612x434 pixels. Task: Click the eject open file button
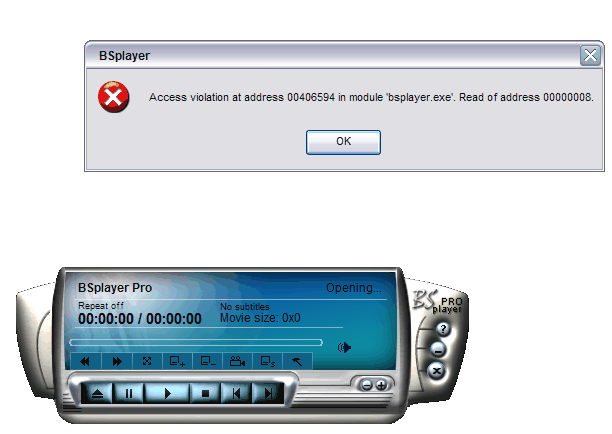tap(97, 393)
